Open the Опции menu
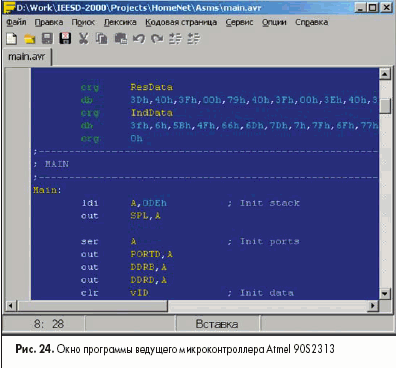The image size is (396, 368). (x=274, y=22)
